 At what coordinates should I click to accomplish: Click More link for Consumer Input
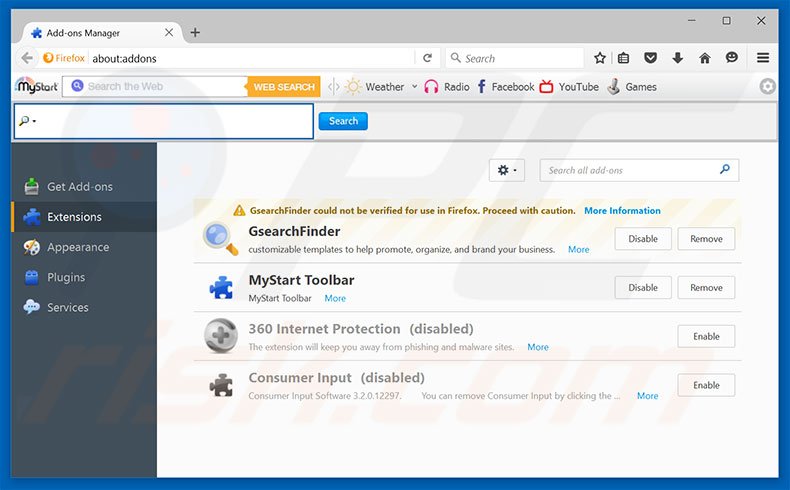(x=647, y=396)
